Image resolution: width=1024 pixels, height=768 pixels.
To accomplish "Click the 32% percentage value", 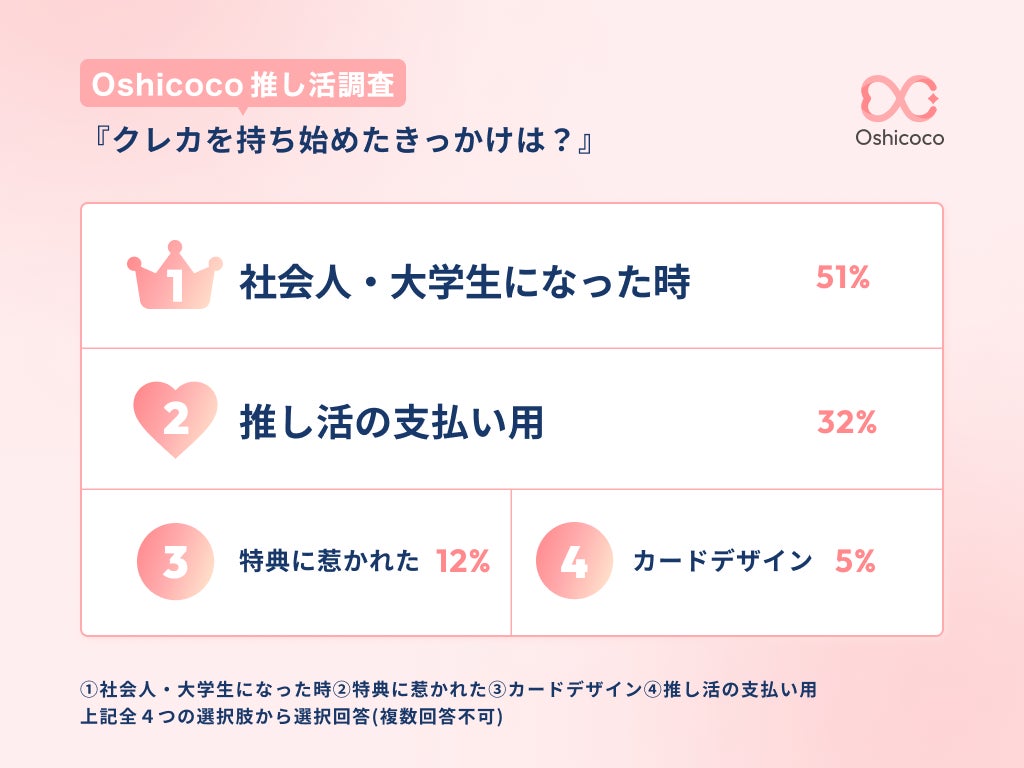I will pyautogui.click(x=846, y=422).
